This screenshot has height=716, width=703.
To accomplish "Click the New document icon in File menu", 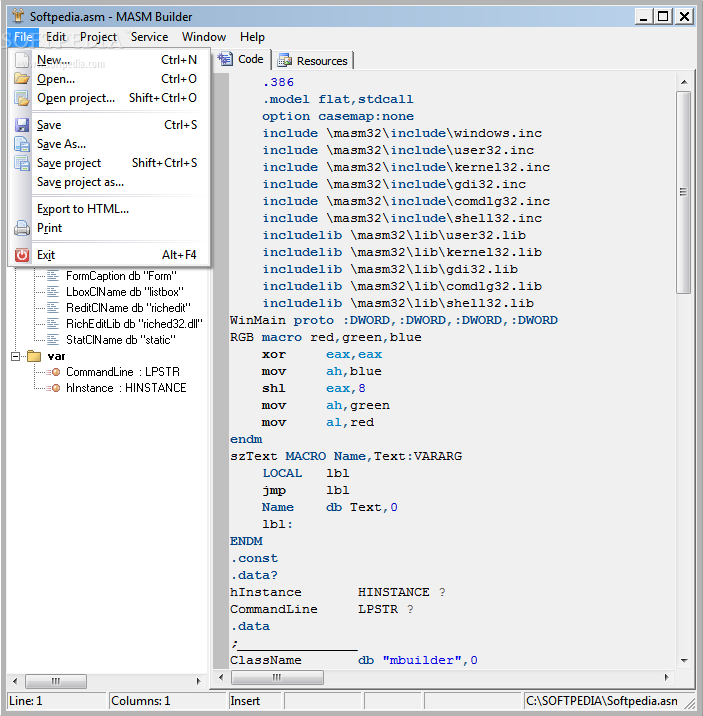I will coord(21,60).
